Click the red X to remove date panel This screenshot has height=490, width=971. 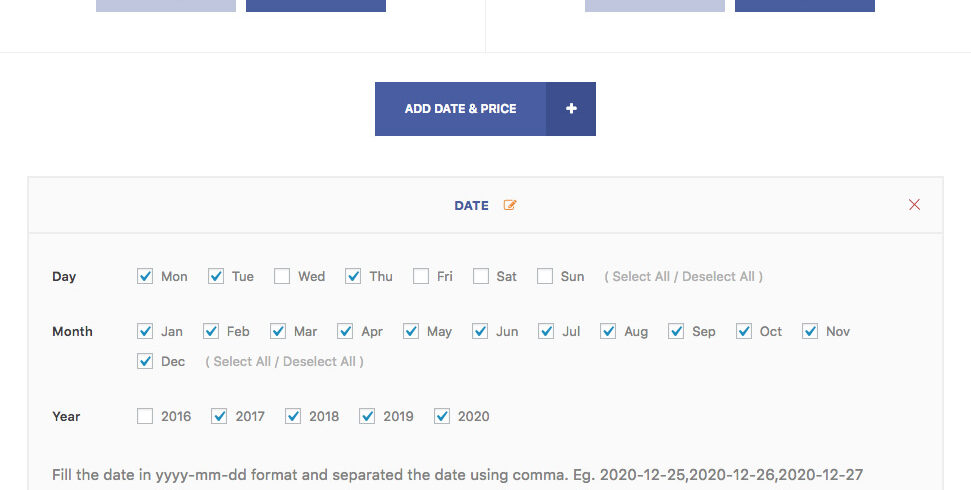tap(914, 205)
